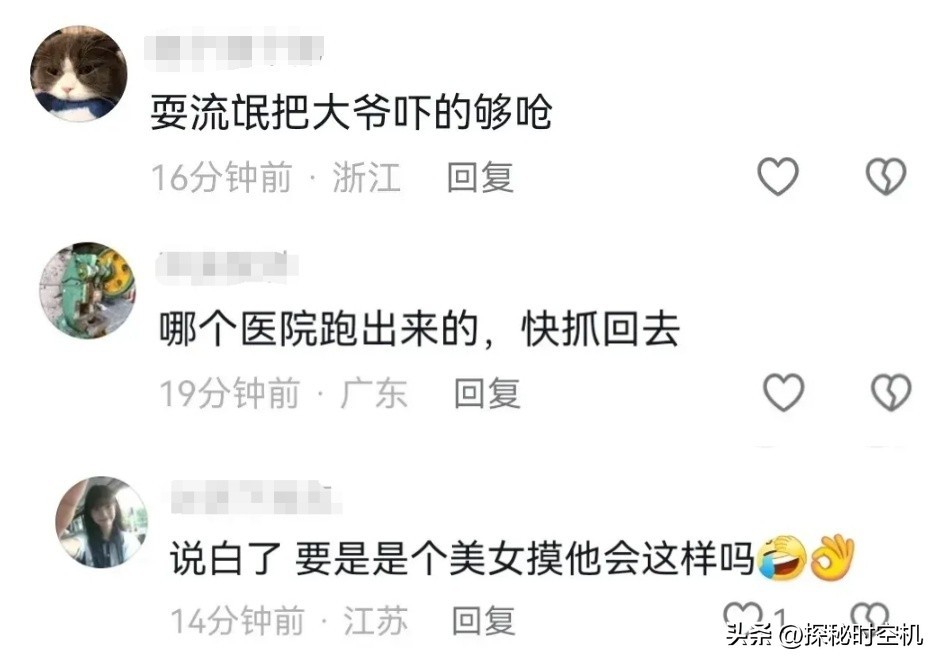Tap the broken heart on the 广东 comment
942x666 pixels.
pyautogui.click(x=892, y=392)
